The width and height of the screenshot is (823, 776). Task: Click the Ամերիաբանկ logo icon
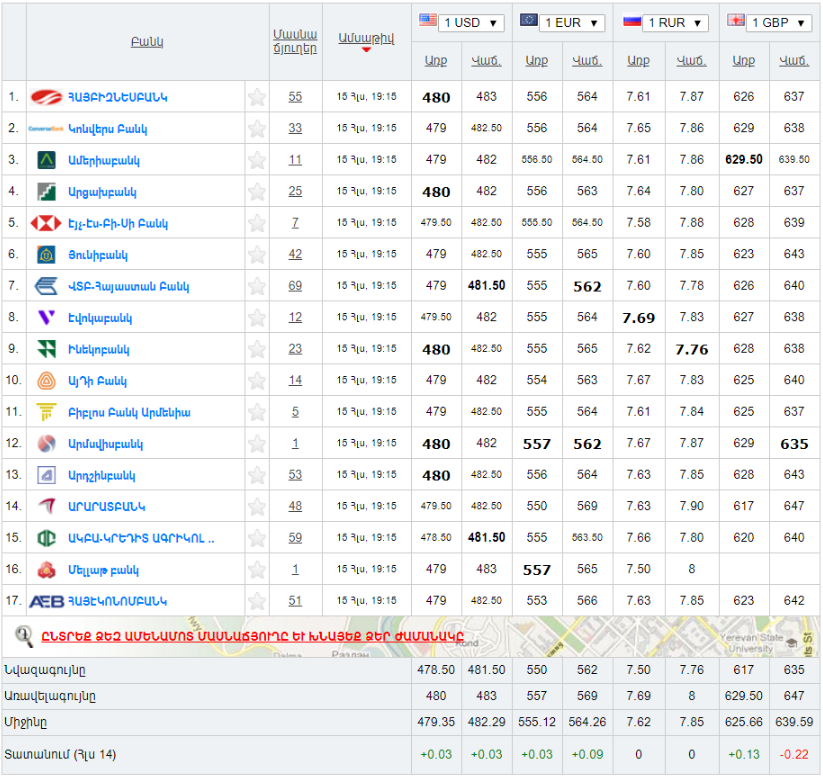(46, 160)
